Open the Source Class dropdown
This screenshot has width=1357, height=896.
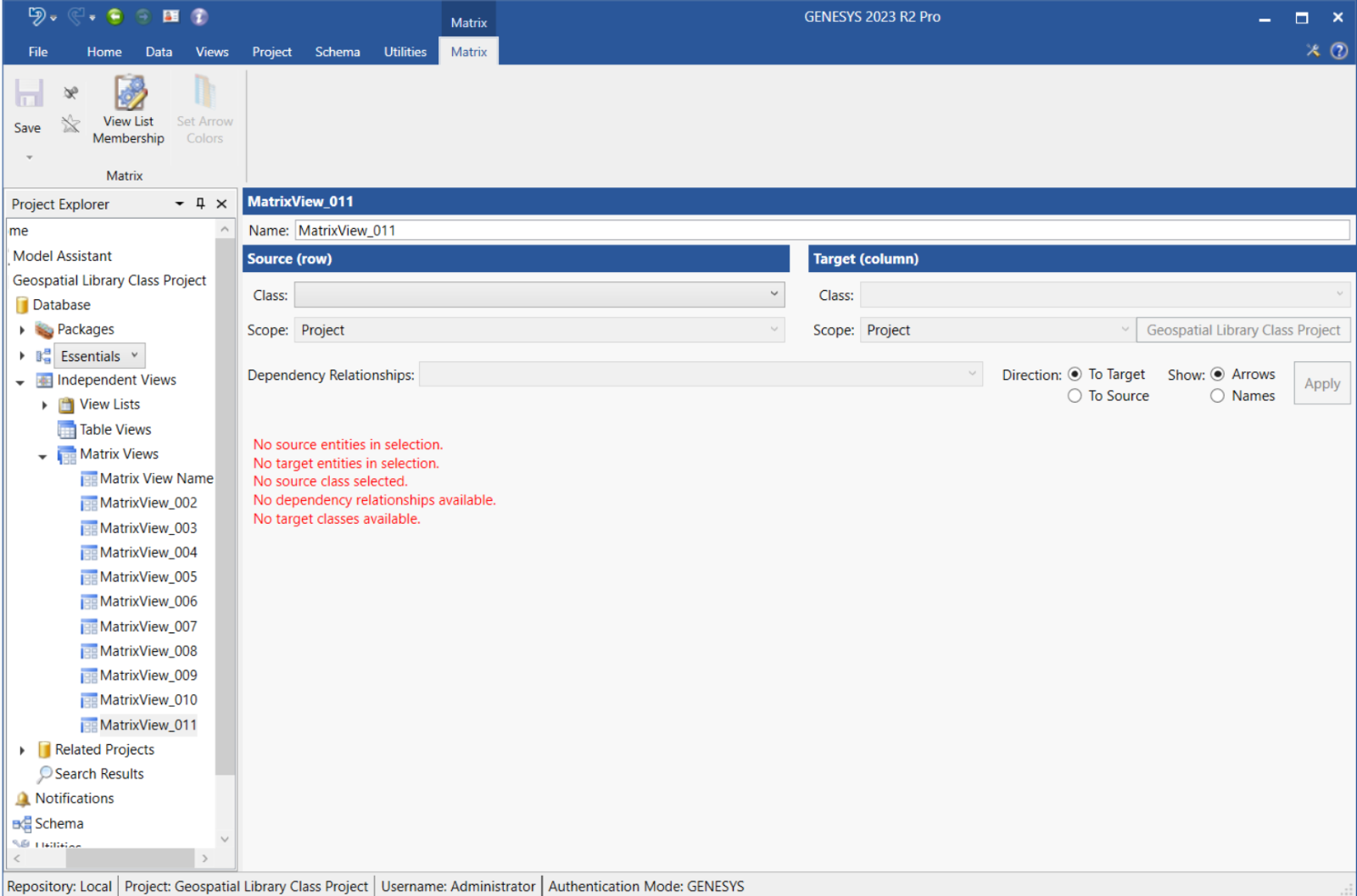[x=539, y=295]
